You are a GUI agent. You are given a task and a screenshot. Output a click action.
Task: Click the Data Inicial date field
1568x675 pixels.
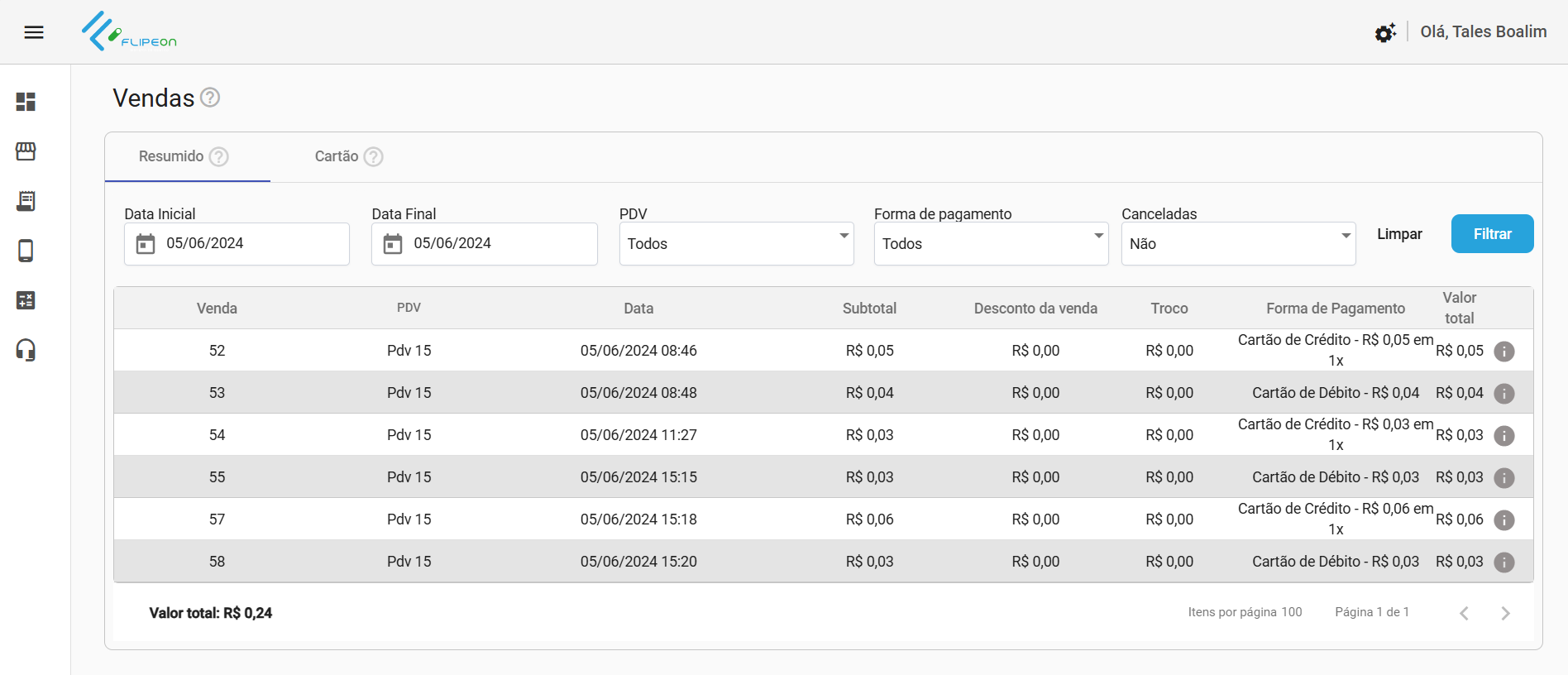point(248,243)
